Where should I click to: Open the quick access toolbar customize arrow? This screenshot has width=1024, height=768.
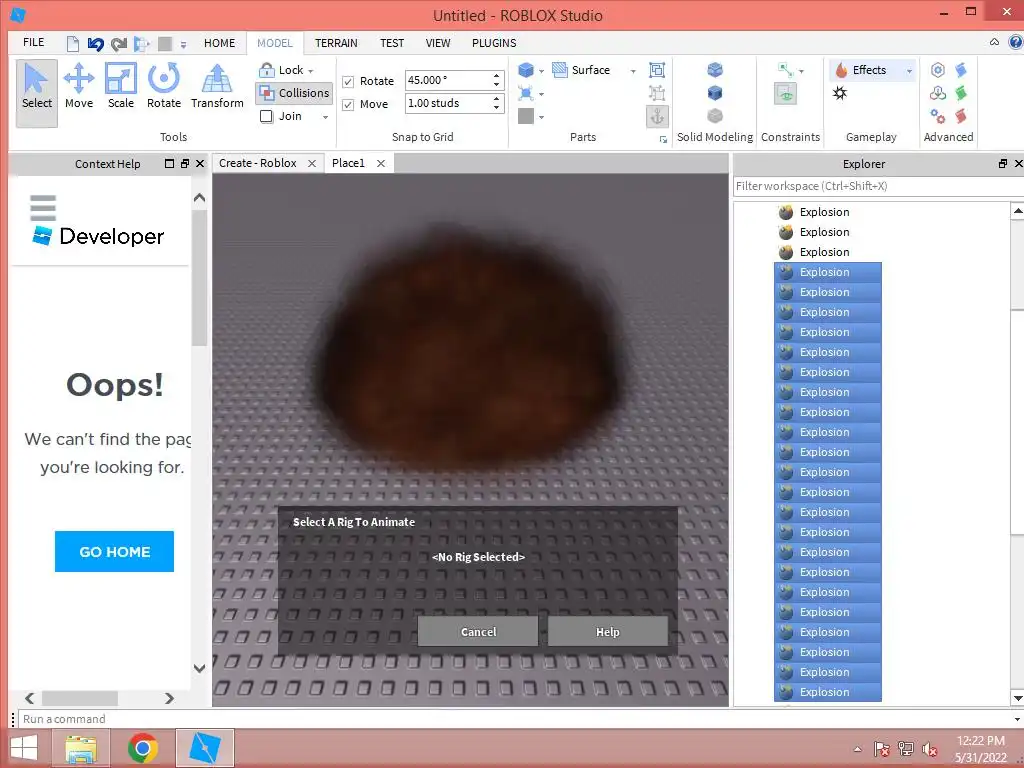pos(184,44)
